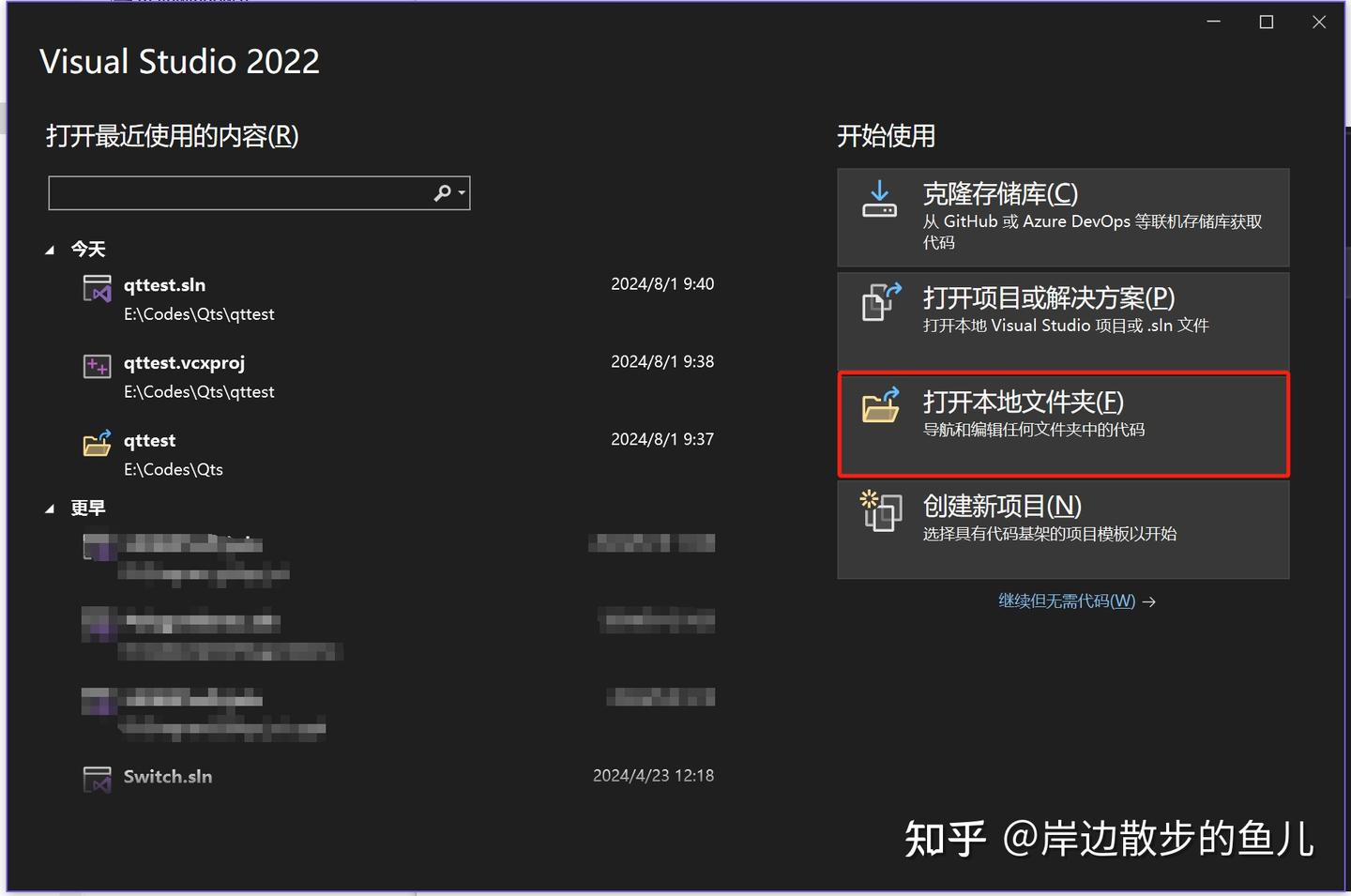Image resolution: width=1351 pixels, height=896 pixels.
Task: Open qttest.sln from recent items
Action: [165, 285]
